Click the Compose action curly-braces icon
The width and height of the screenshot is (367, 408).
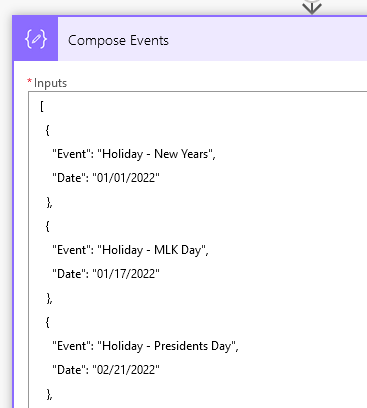(x=36, y=39)
